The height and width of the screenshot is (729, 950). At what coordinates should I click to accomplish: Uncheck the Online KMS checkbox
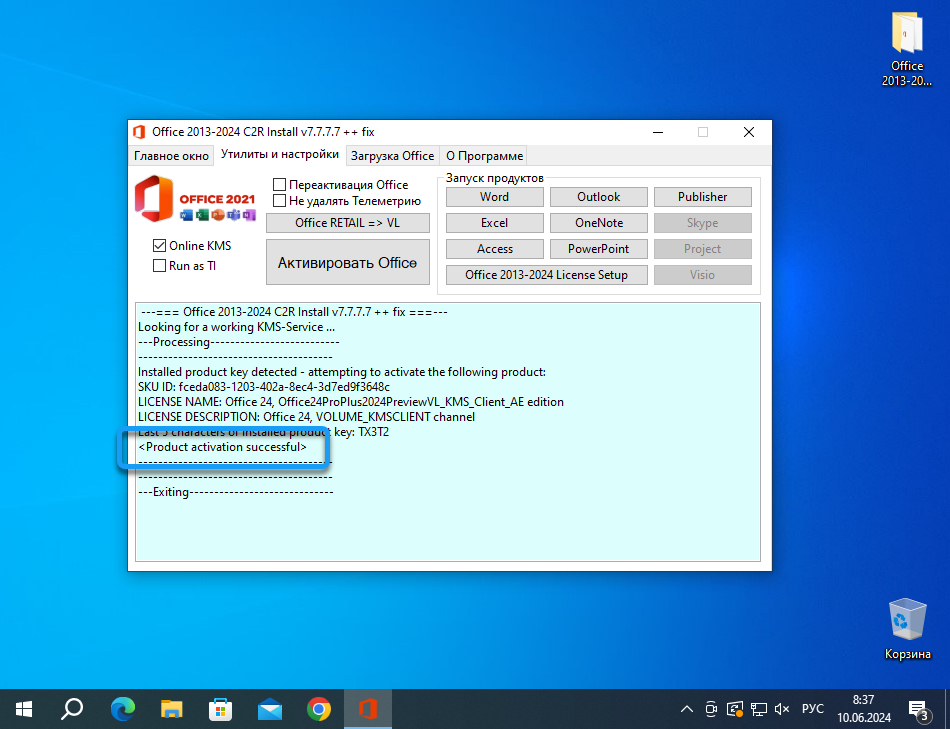pyautogui.click(x=159, y=245)
